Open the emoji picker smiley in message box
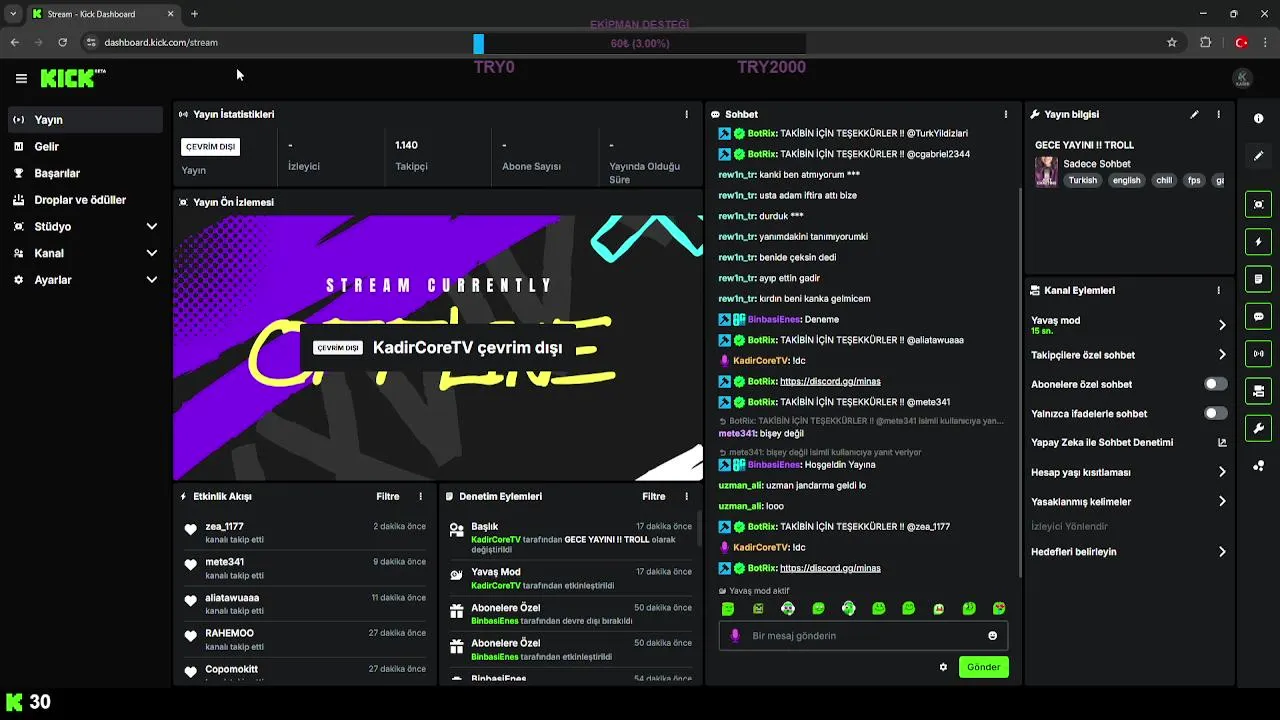This screenshot has width=1280, height=720. [x=992, y=635]
